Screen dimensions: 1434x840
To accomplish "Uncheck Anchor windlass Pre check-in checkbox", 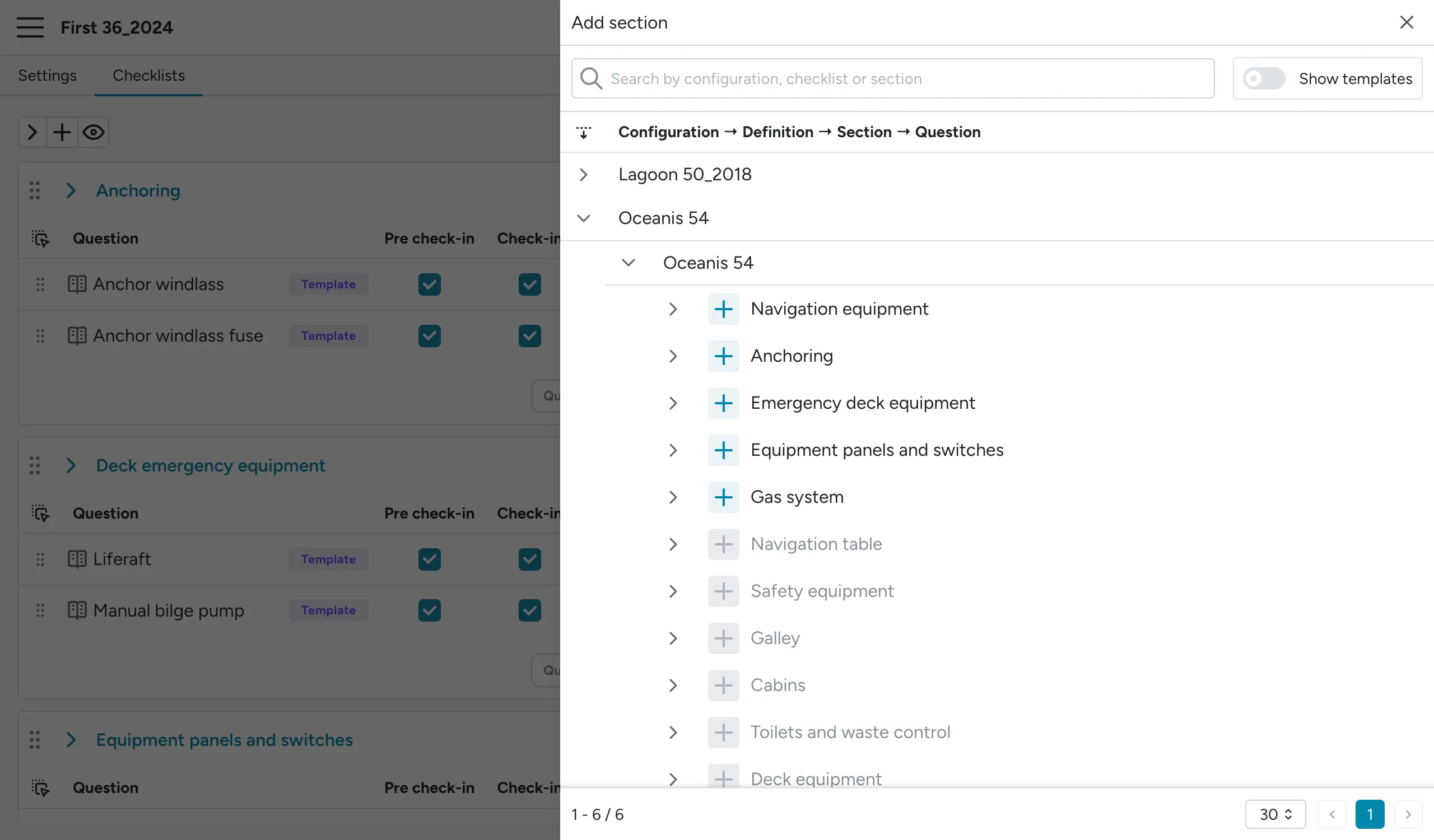I will coord(429,285).
